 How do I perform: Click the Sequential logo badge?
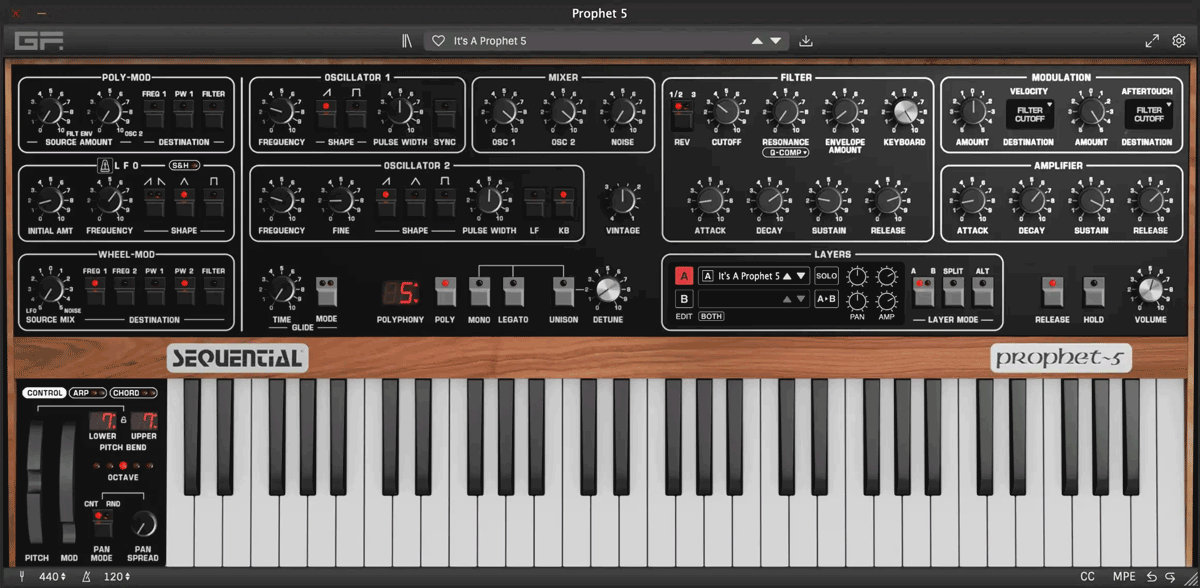click(x=237, y=358)
